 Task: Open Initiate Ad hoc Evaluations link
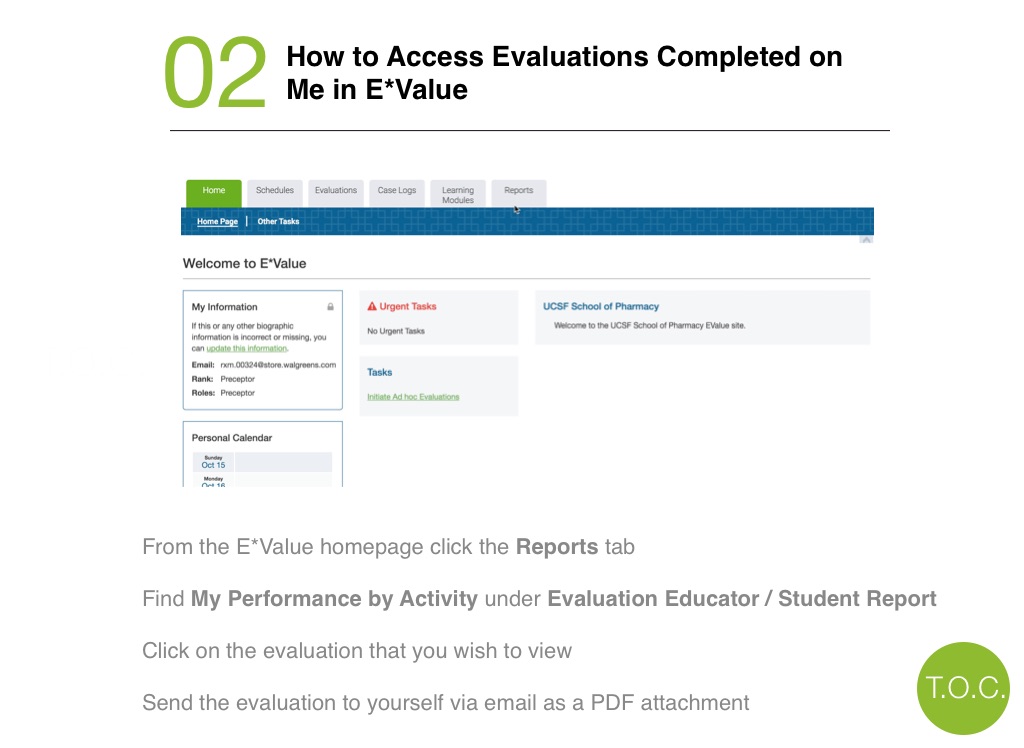pos(413,397)
